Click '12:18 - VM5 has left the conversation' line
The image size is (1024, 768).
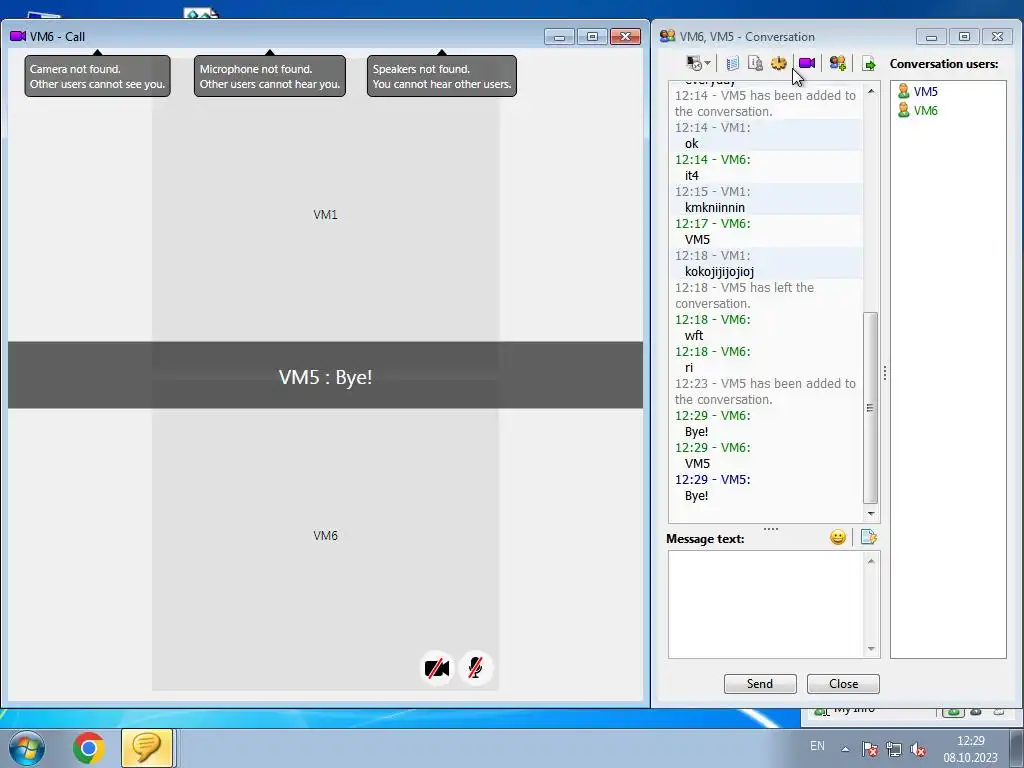[x=744, y=295]
